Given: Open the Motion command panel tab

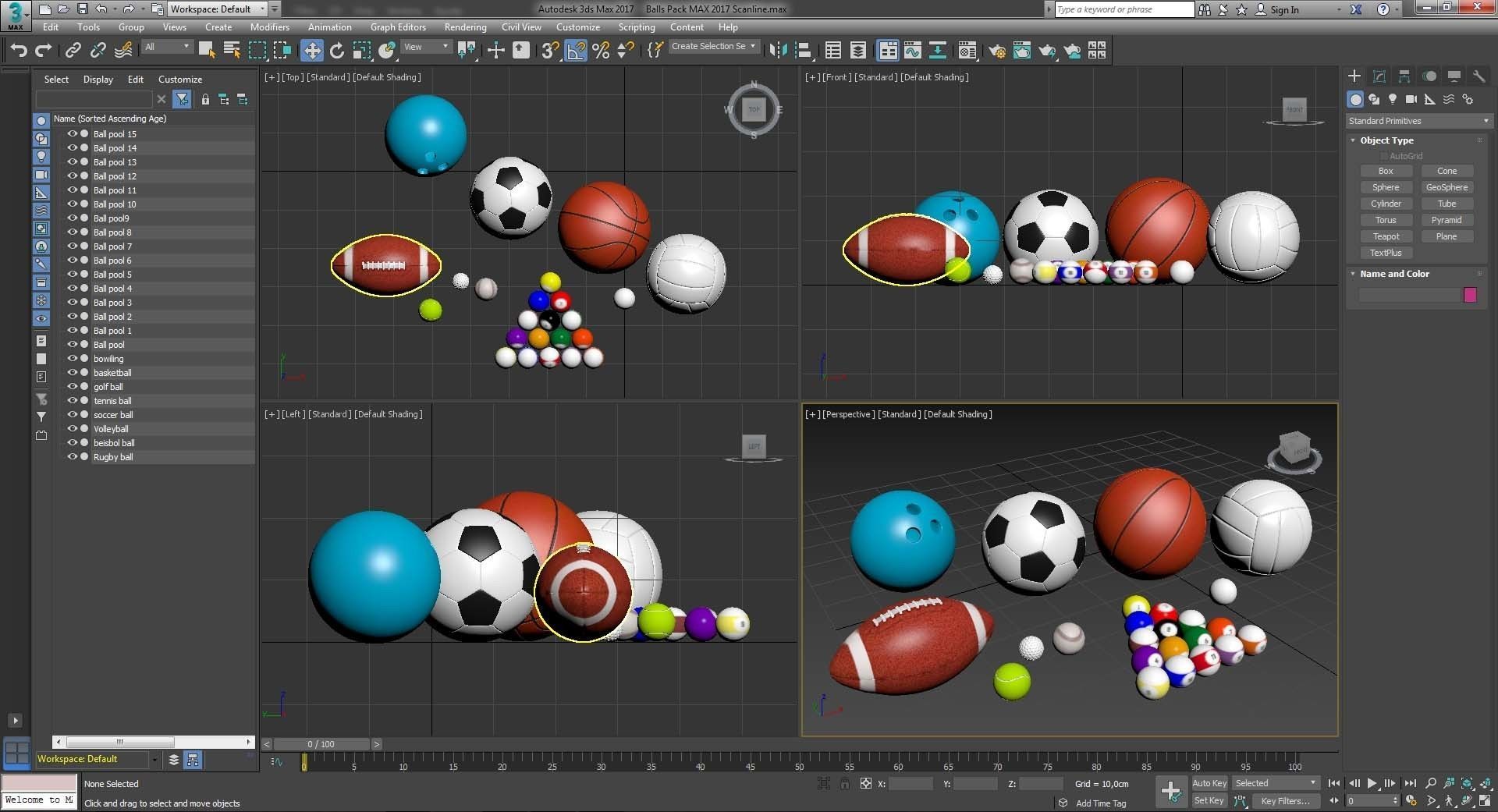Looking at the screenshot, I should tap(1429, 76).
